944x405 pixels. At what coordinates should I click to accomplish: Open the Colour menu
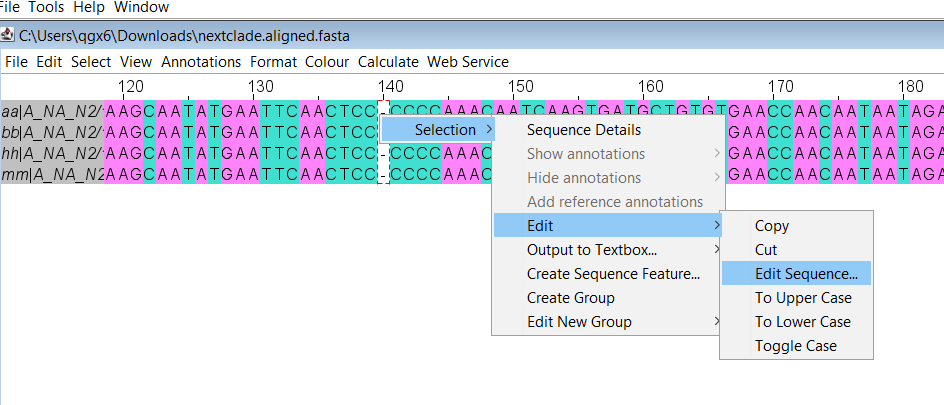click(x=327, y=62)
